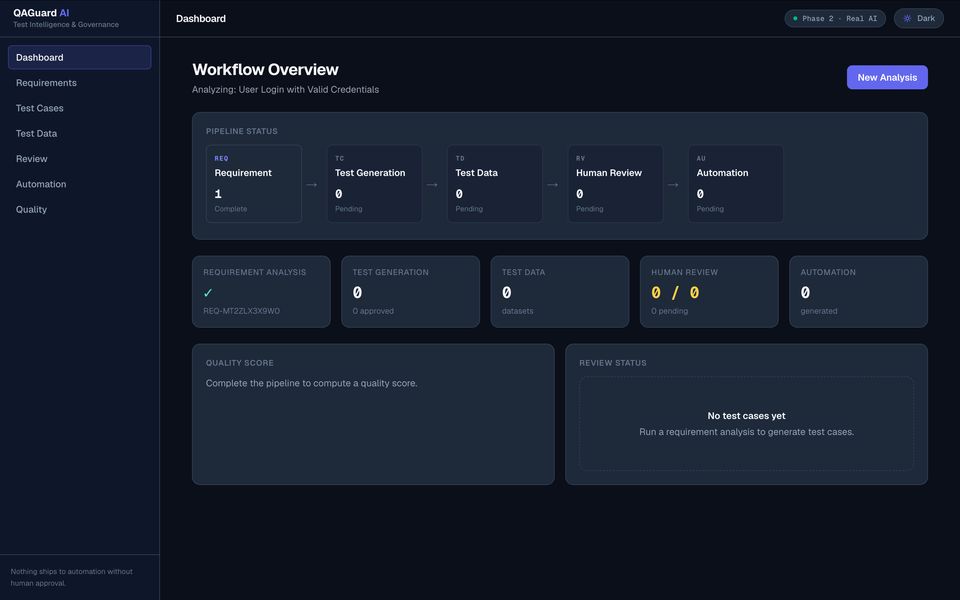
Task: Open the Test Data datasets summary card
Action: point(560,291)
